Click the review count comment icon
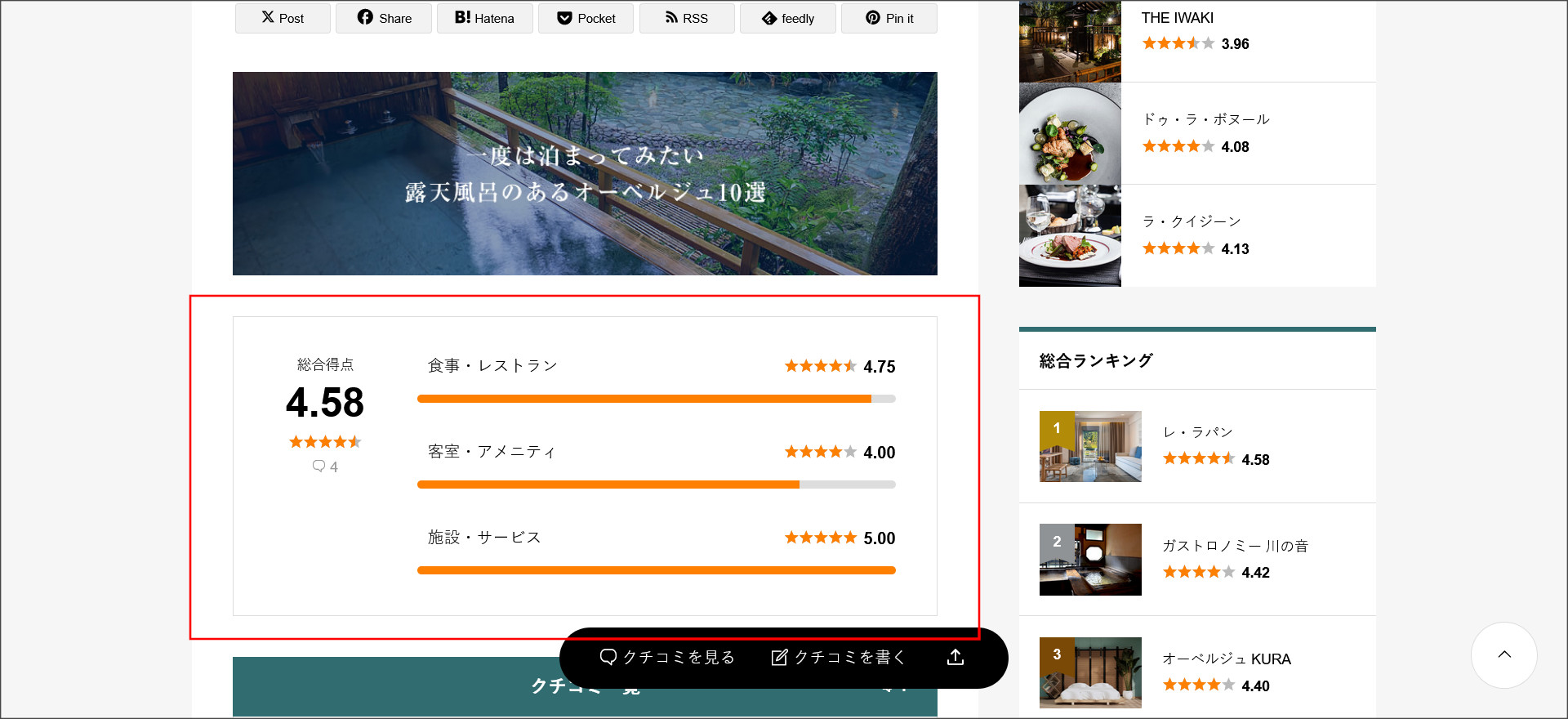This screenshot has height=719, width=1568. pyautogui.click(x=319, y=467)
